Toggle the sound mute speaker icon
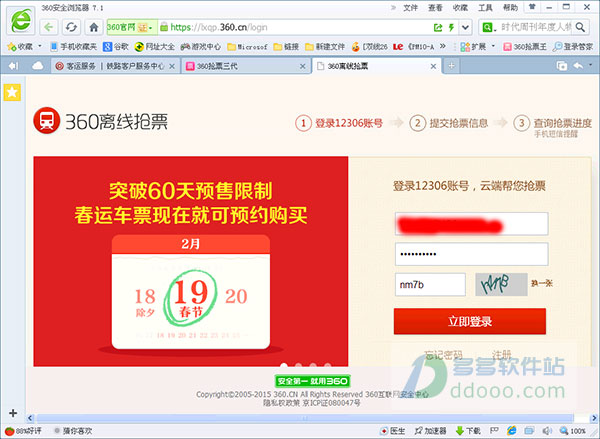This screenshot has width=600, height=439. point(547,431)
